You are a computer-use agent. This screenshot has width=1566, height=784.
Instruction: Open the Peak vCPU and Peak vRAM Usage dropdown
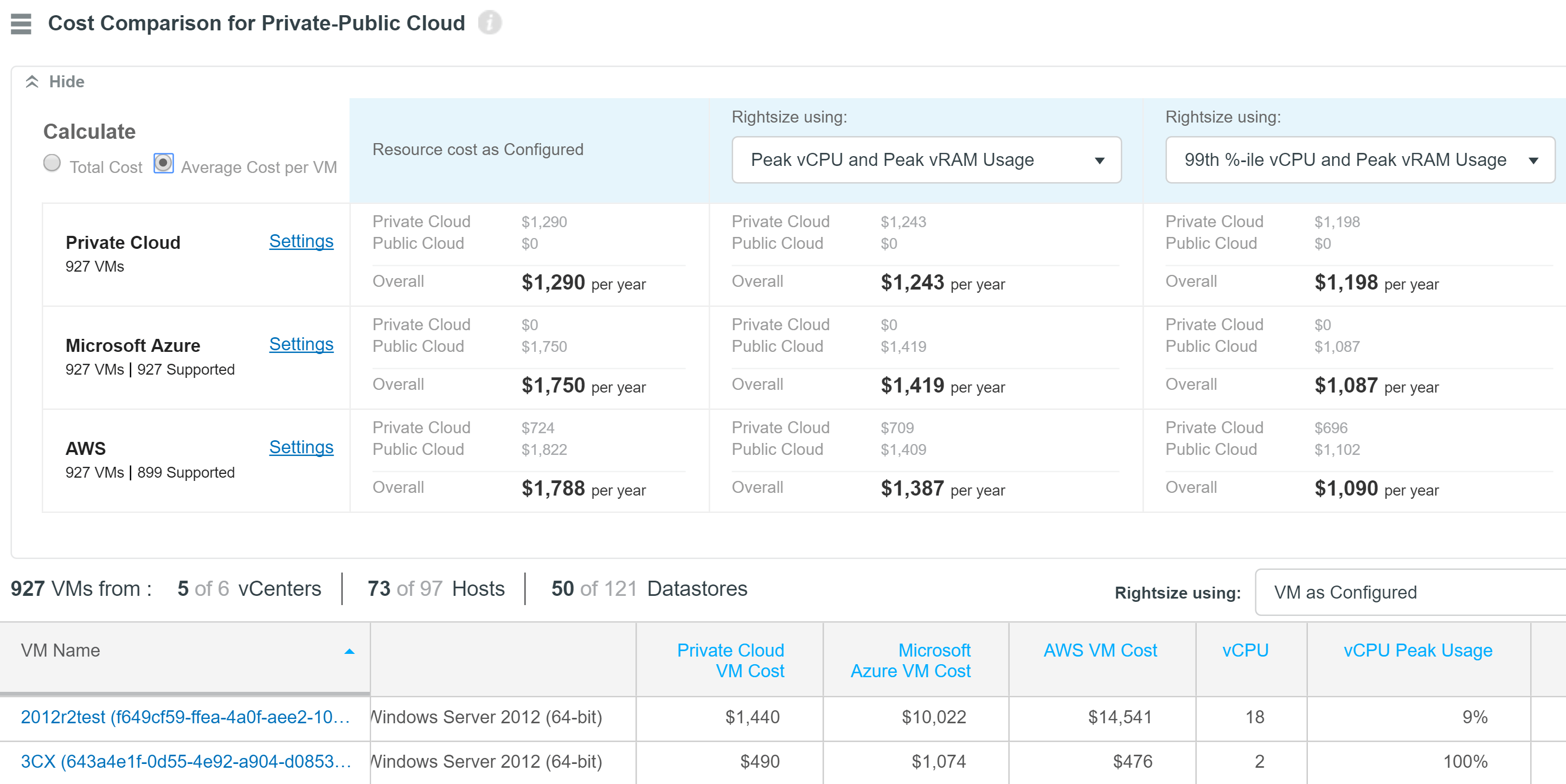[925, 160]
